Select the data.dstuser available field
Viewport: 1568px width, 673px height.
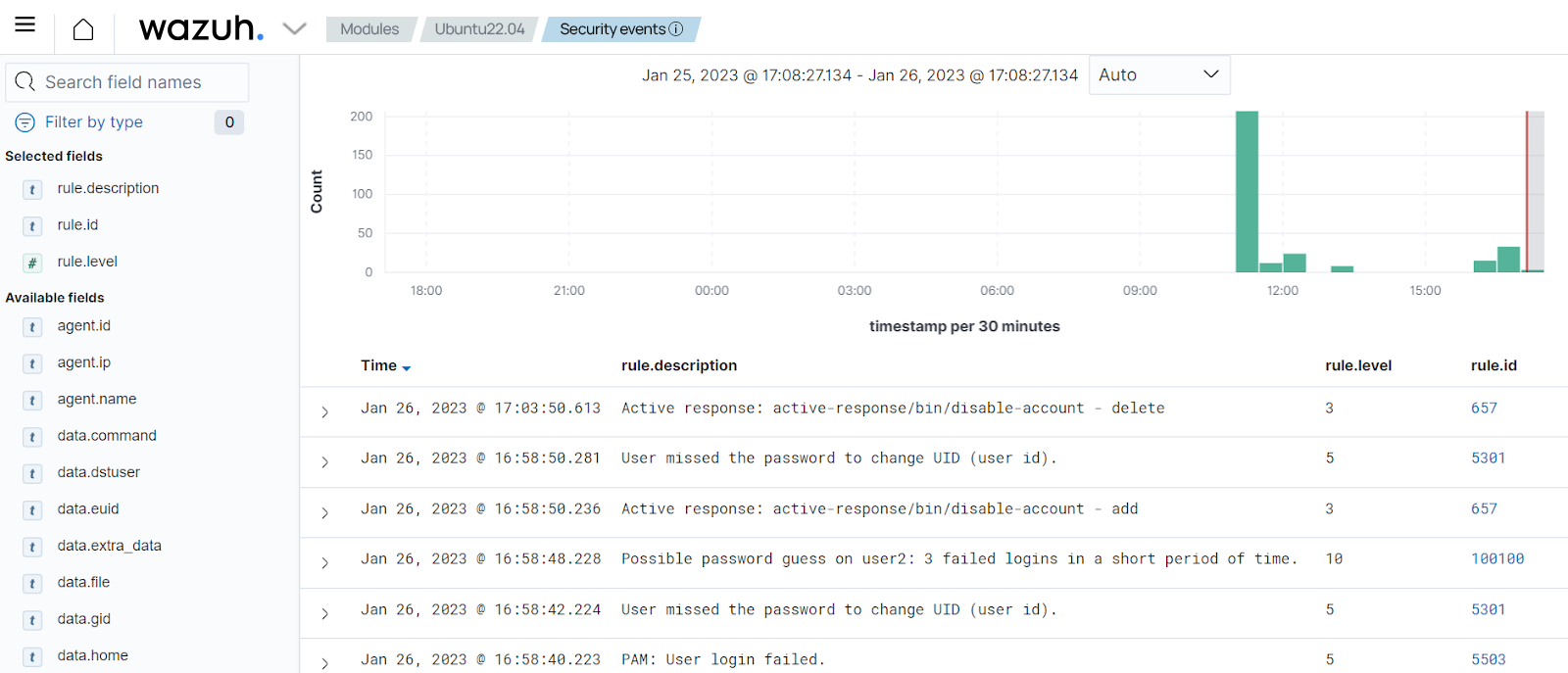(98, 472)
